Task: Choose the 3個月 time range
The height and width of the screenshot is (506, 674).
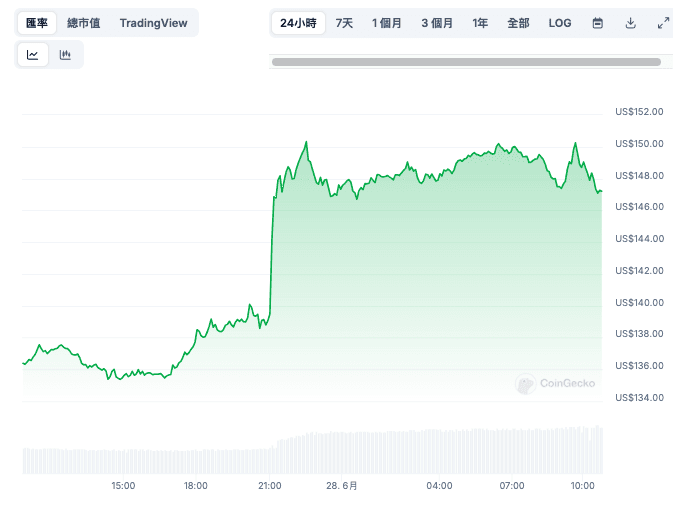Action: pos(437,23)
